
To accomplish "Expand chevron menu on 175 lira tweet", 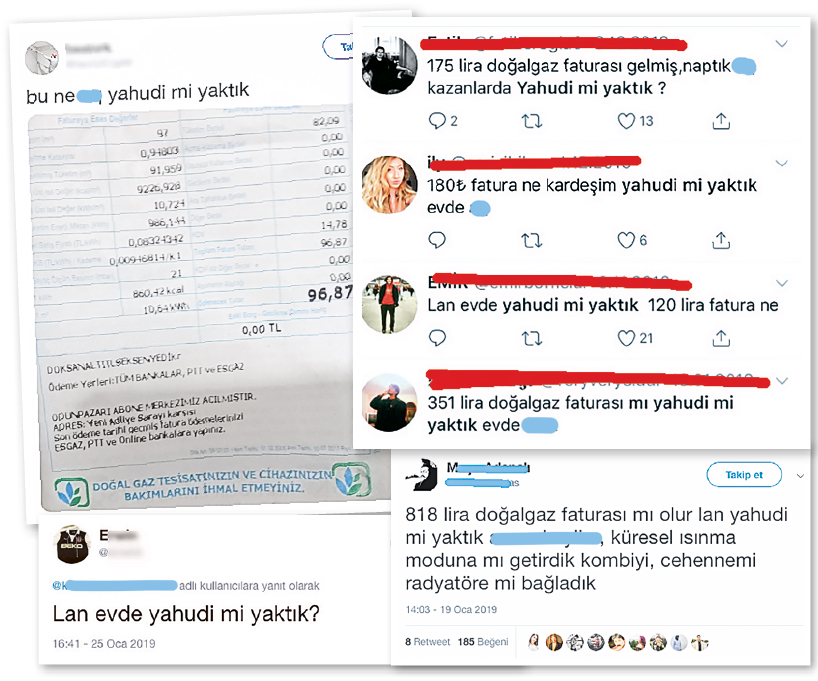I will [781, 44].
